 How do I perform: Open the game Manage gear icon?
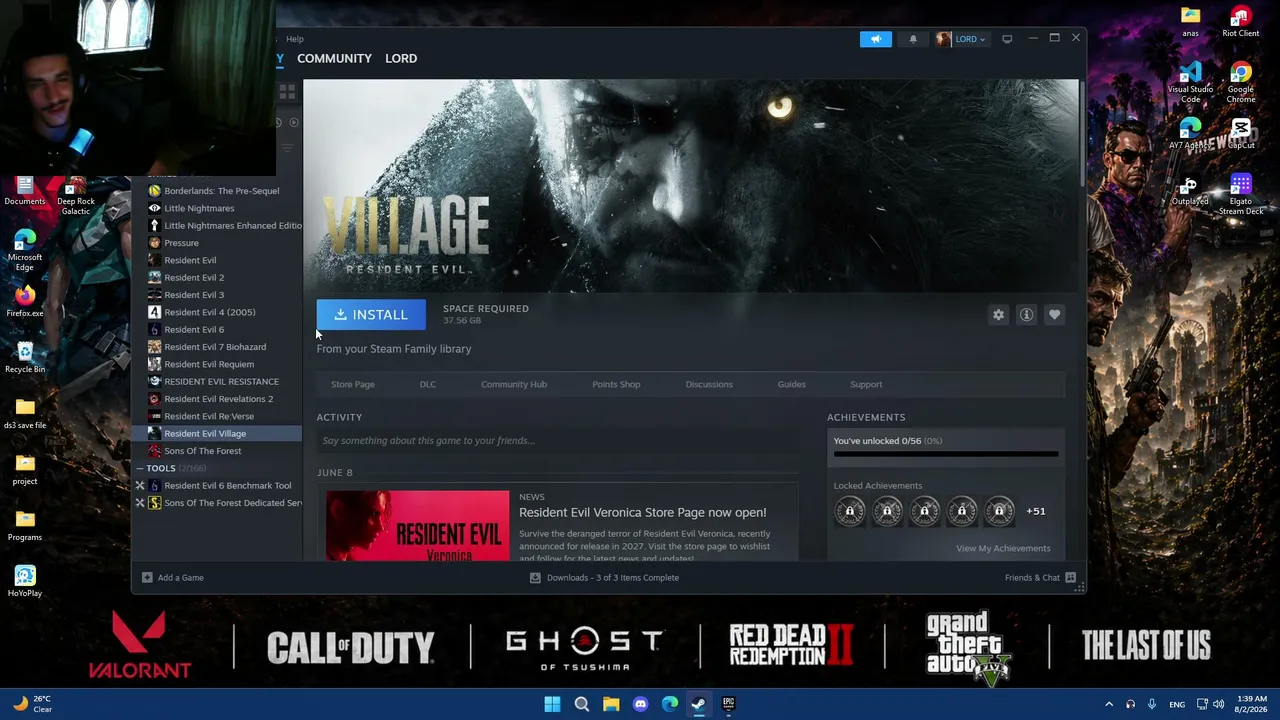(x=998, y=315)
